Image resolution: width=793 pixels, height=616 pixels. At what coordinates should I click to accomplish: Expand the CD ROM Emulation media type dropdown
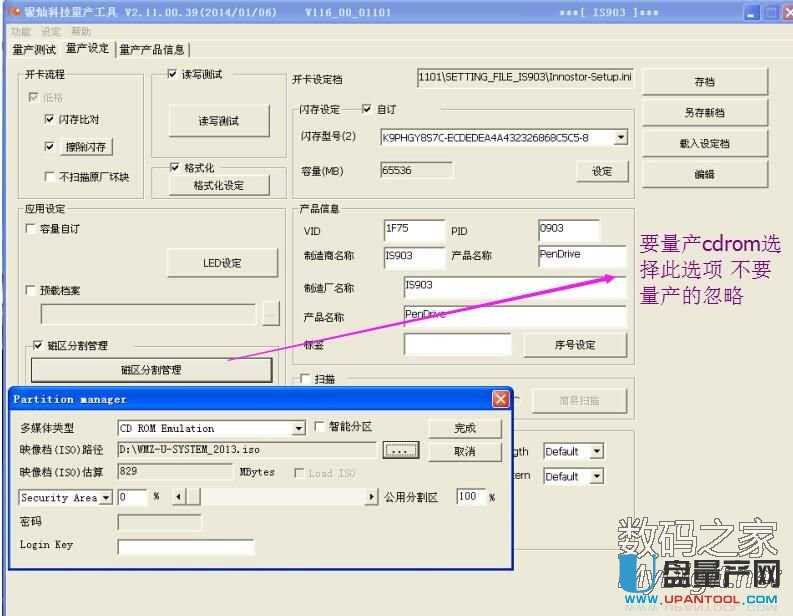[298, 428]
